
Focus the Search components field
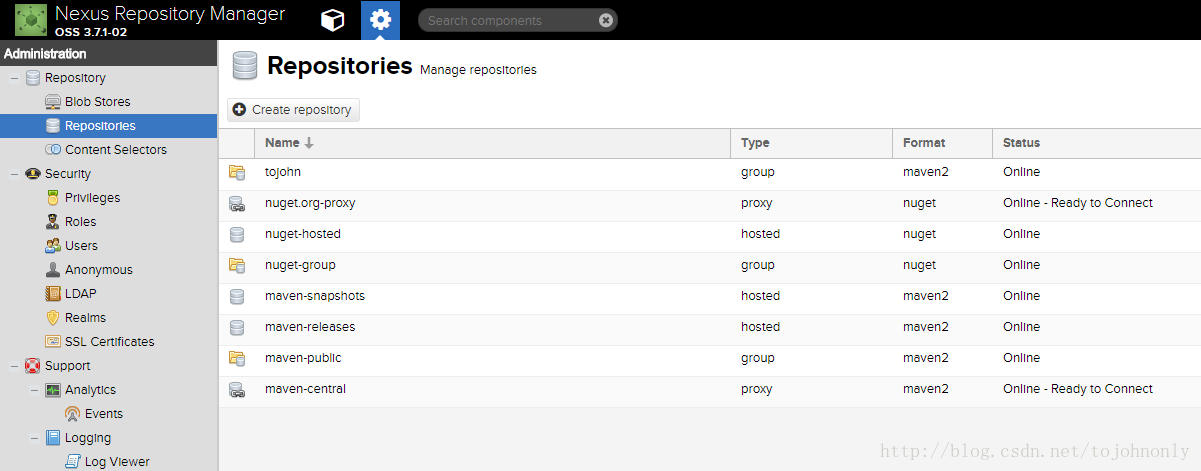(x=510, y=20)
